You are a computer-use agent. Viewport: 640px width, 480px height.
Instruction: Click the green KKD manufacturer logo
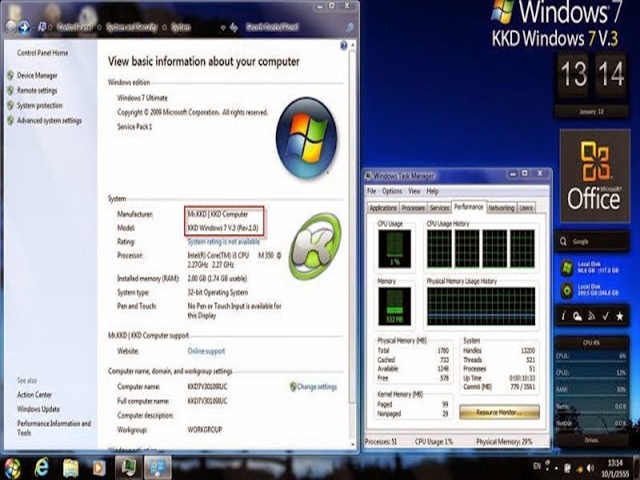click(315, 246)
